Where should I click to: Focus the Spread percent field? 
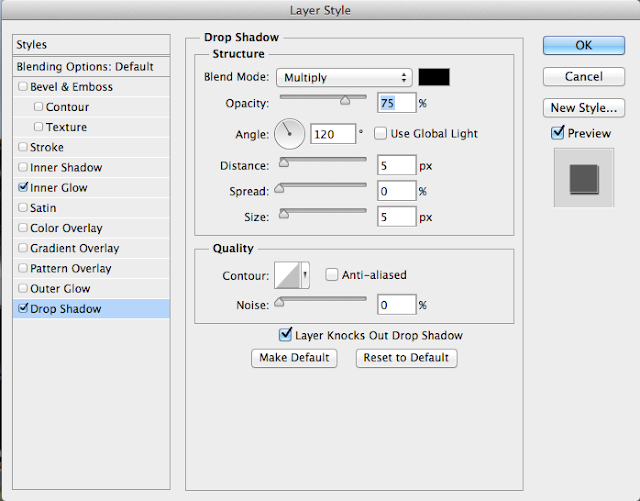coord(396,191)
